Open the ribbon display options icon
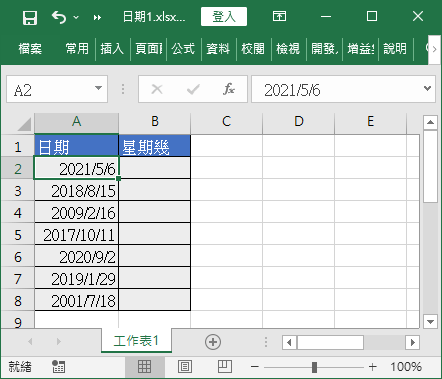The height and width of the screenshot is (379, 442). pos(279,16)
